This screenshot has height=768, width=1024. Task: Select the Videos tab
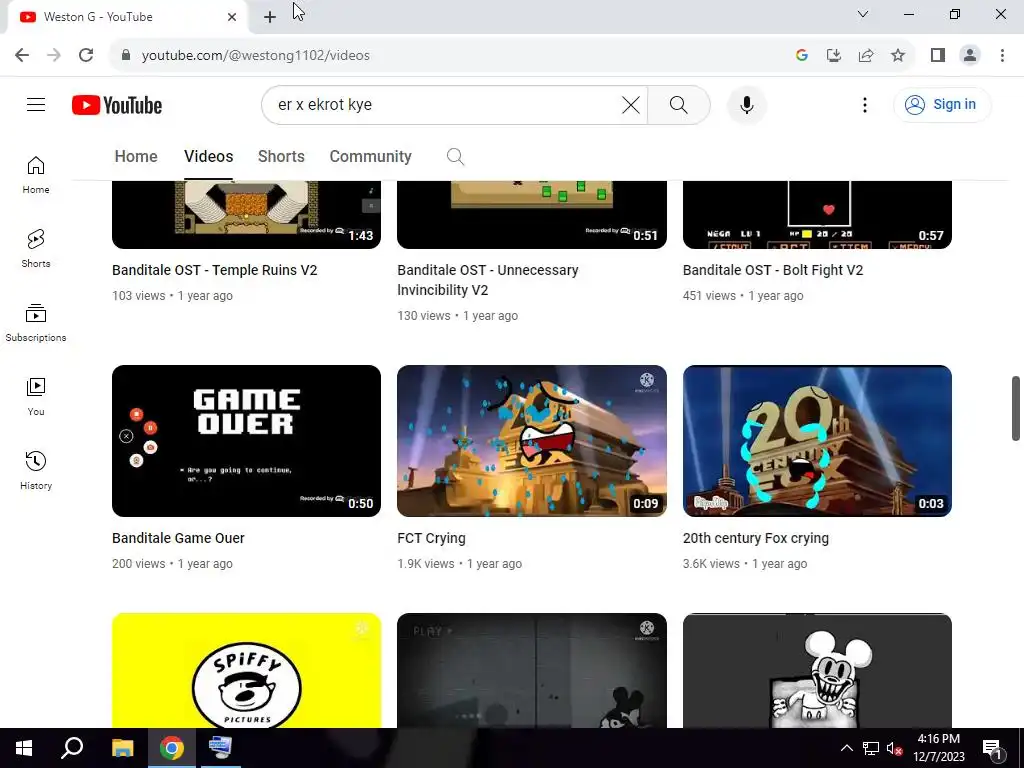pos(208,157)
